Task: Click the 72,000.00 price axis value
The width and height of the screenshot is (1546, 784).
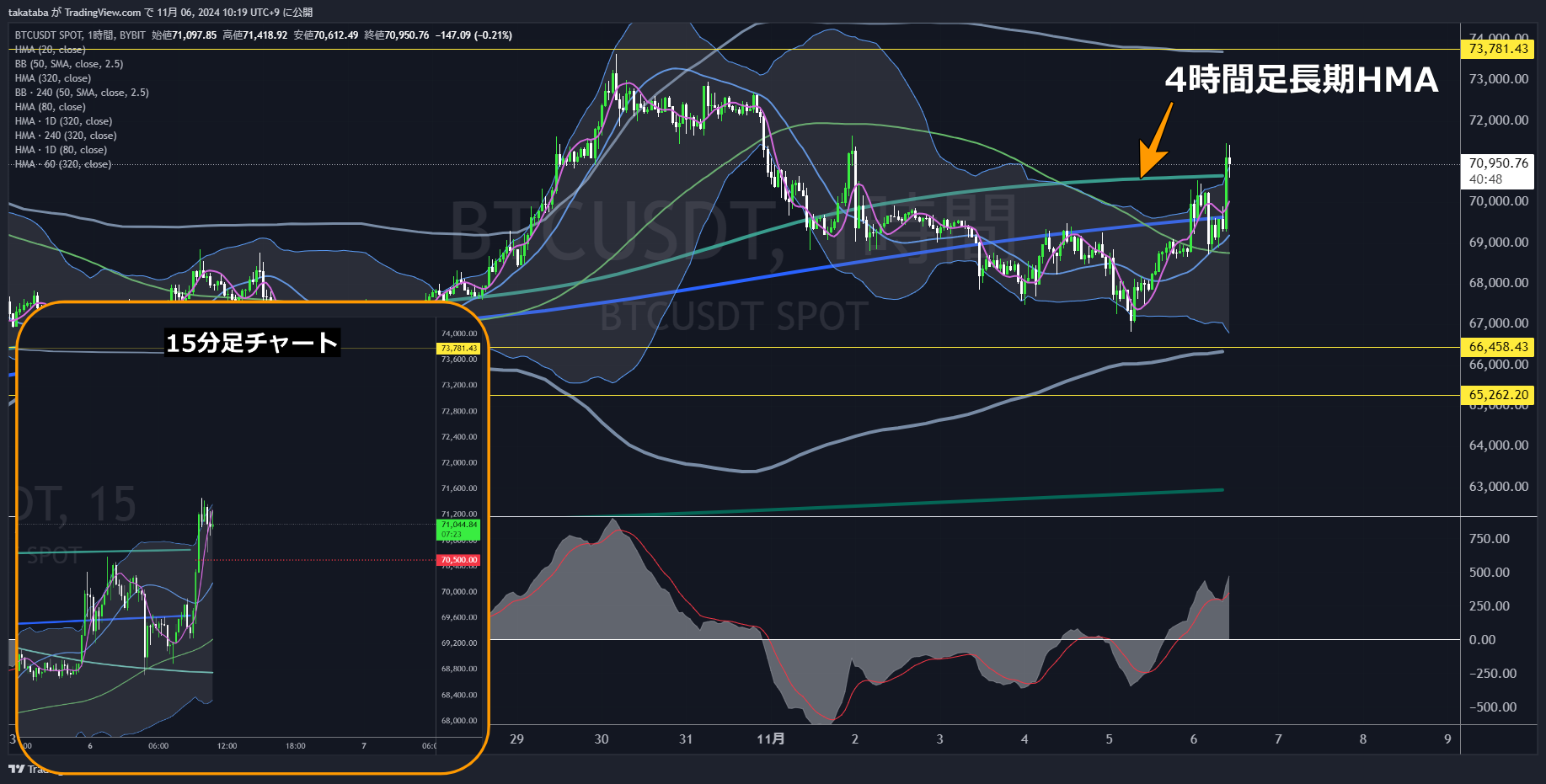Action: (x=1498, y=120)
